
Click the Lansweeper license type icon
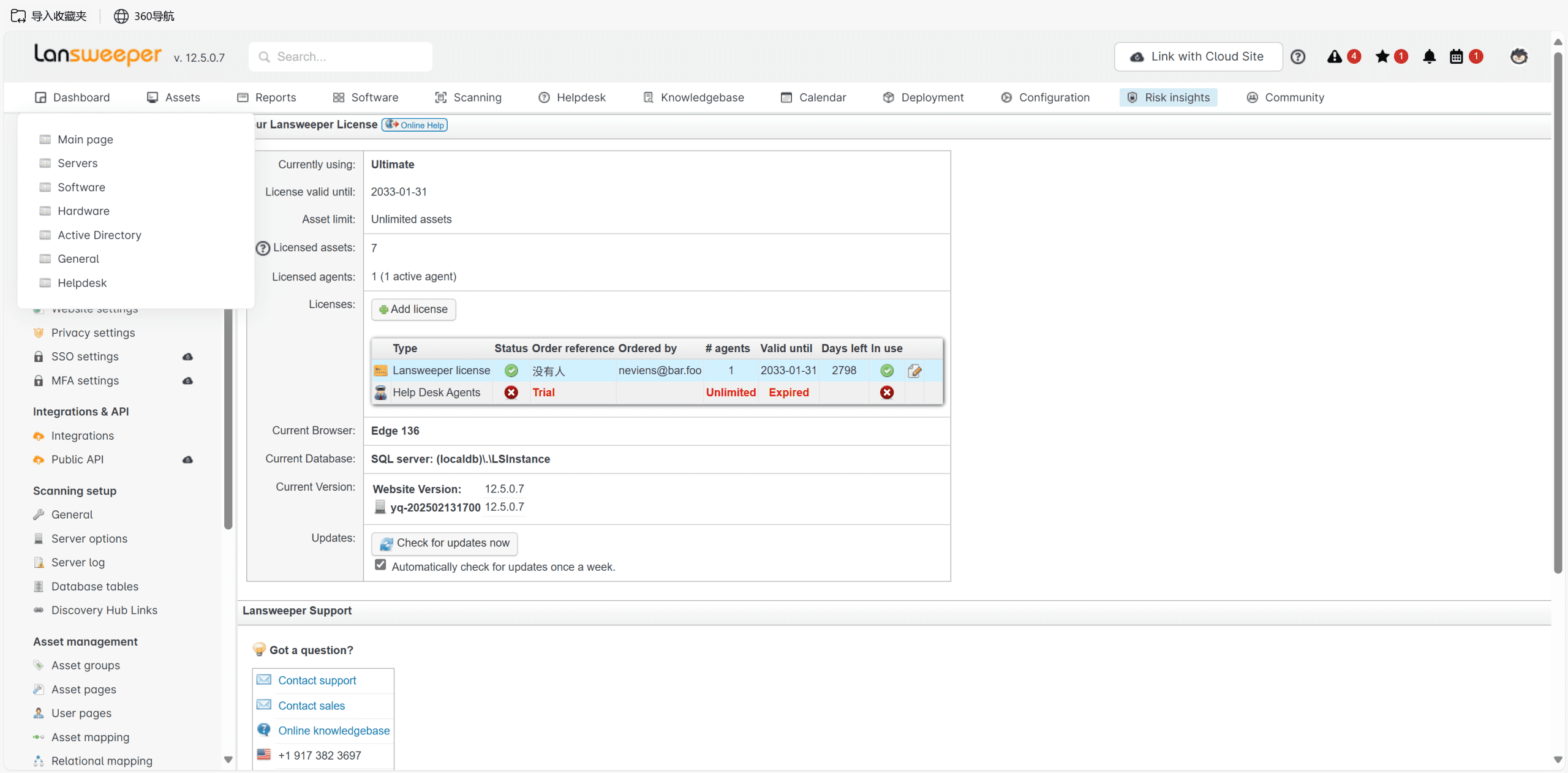(x=380, y=371)
